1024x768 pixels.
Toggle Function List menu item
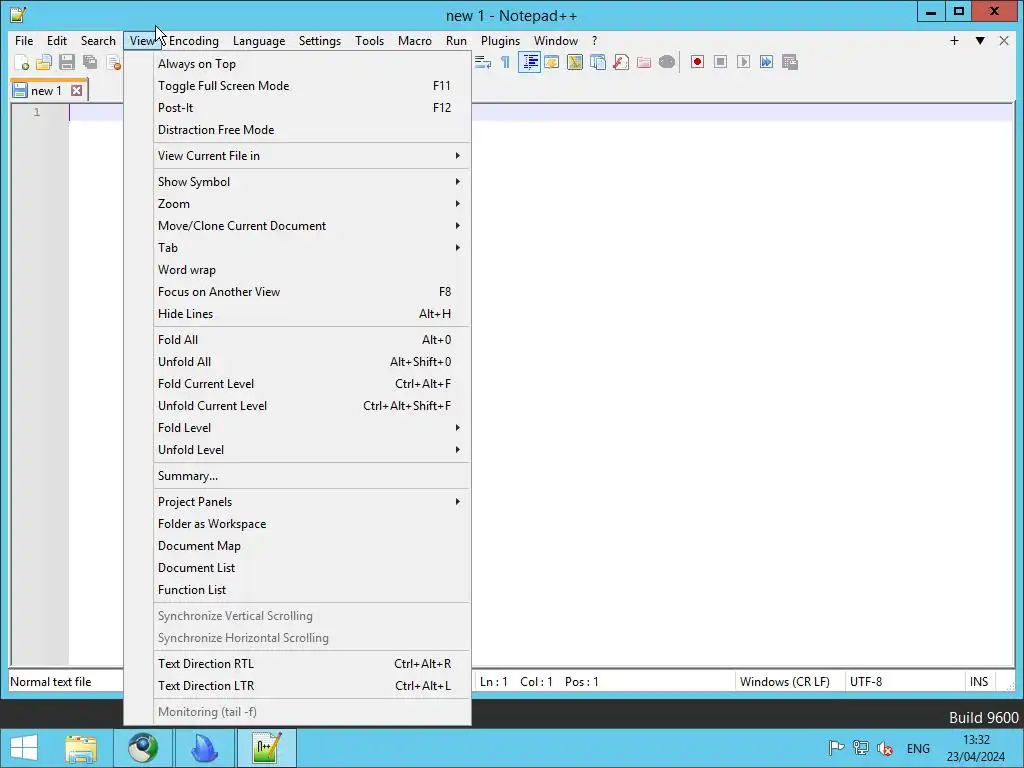(x=312, y=590)
